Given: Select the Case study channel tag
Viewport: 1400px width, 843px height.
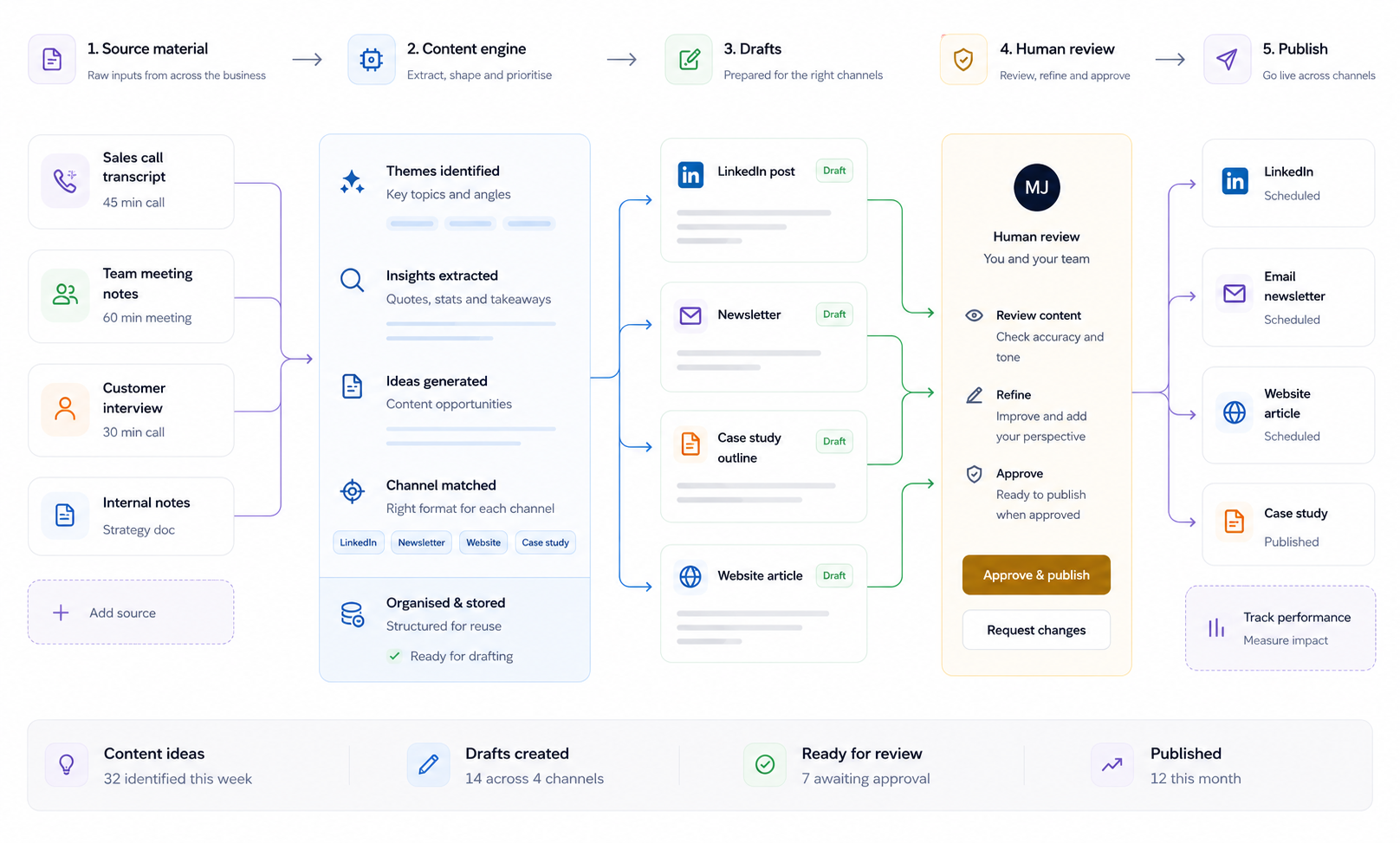Looking at the screenshot, I should click(x=545, y=542).
